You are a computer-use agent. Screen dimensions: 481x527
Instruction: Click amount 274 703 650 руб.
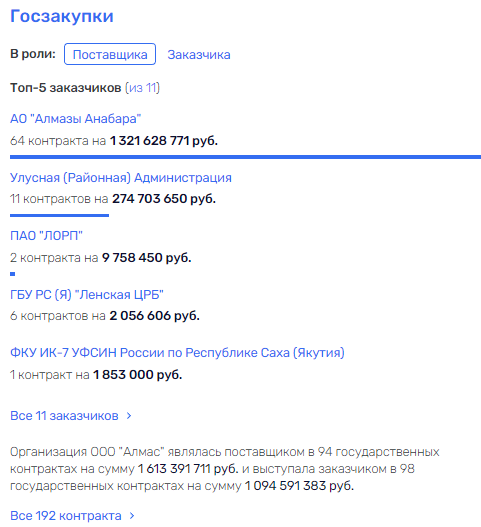164,199
